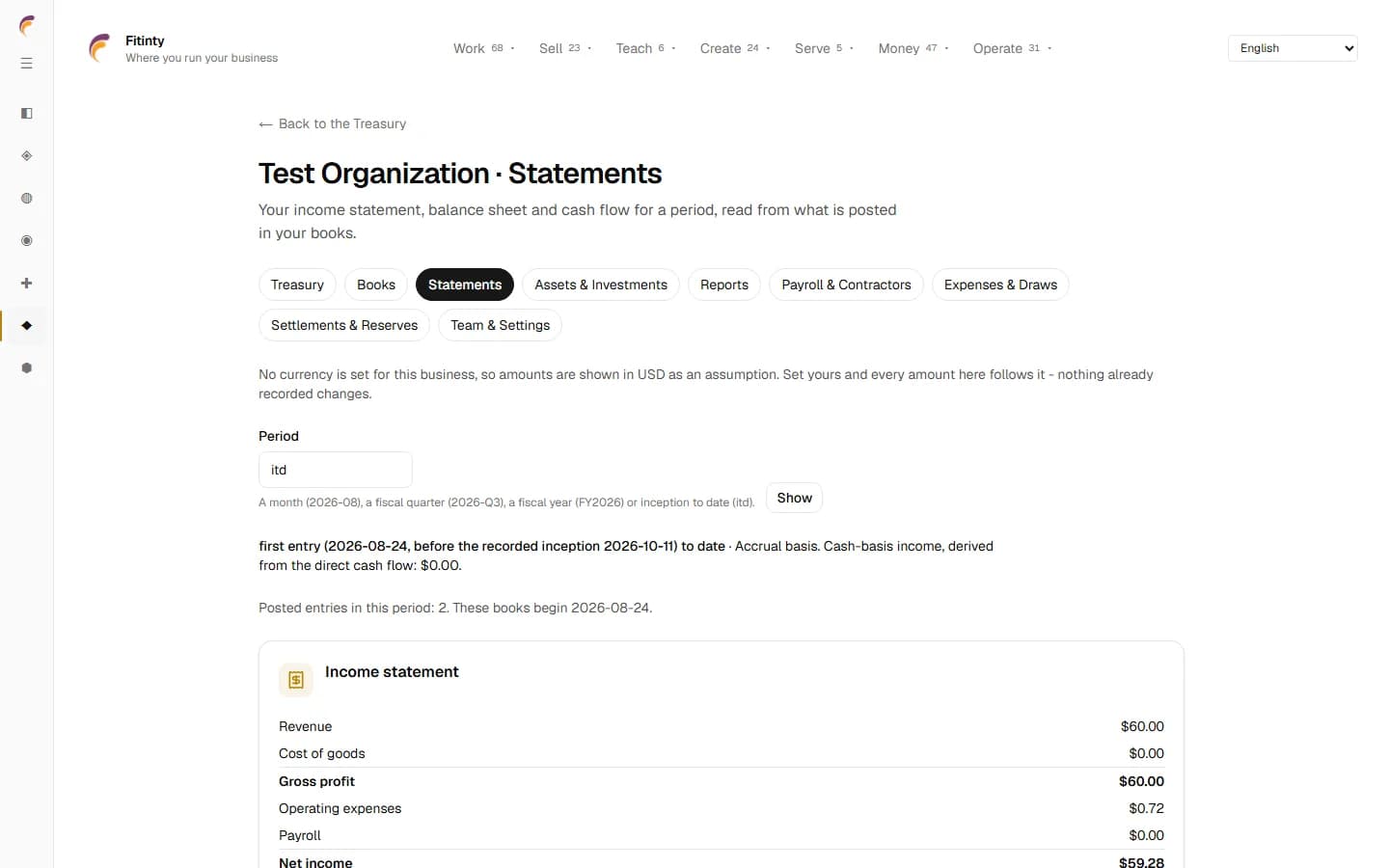1389x868 pixels.
Task: Expand the Money menu
Action: click(x=913, y=48)
